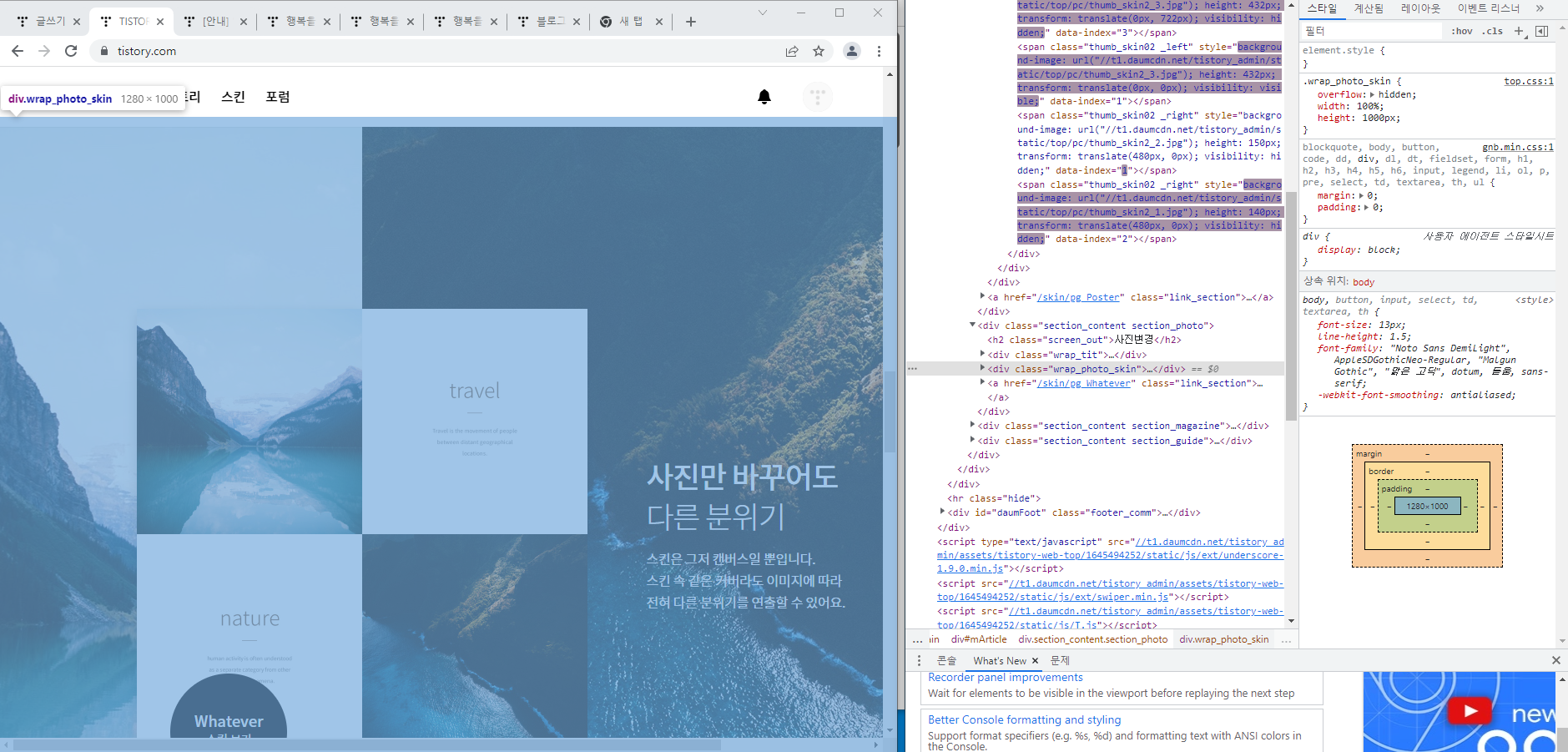The image size is (1568, 752).
Task: Toggle :hov element state panel
Action: click(1461, 31)
